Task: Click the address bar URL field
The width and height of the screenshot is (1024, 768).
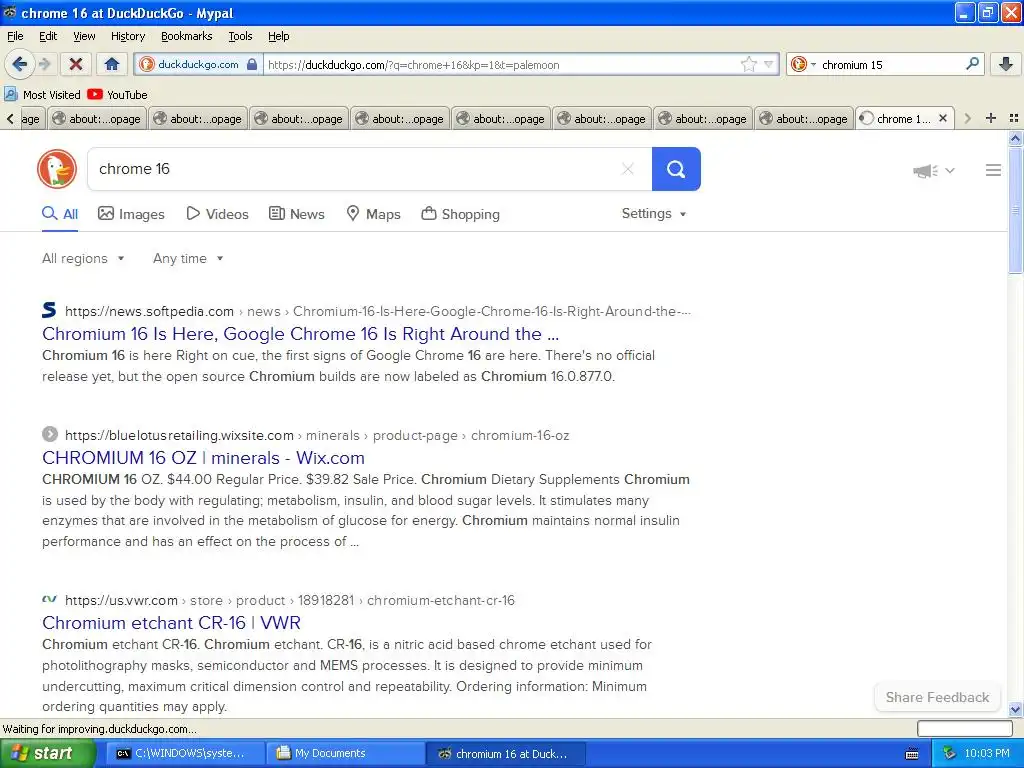Action: 500,65
